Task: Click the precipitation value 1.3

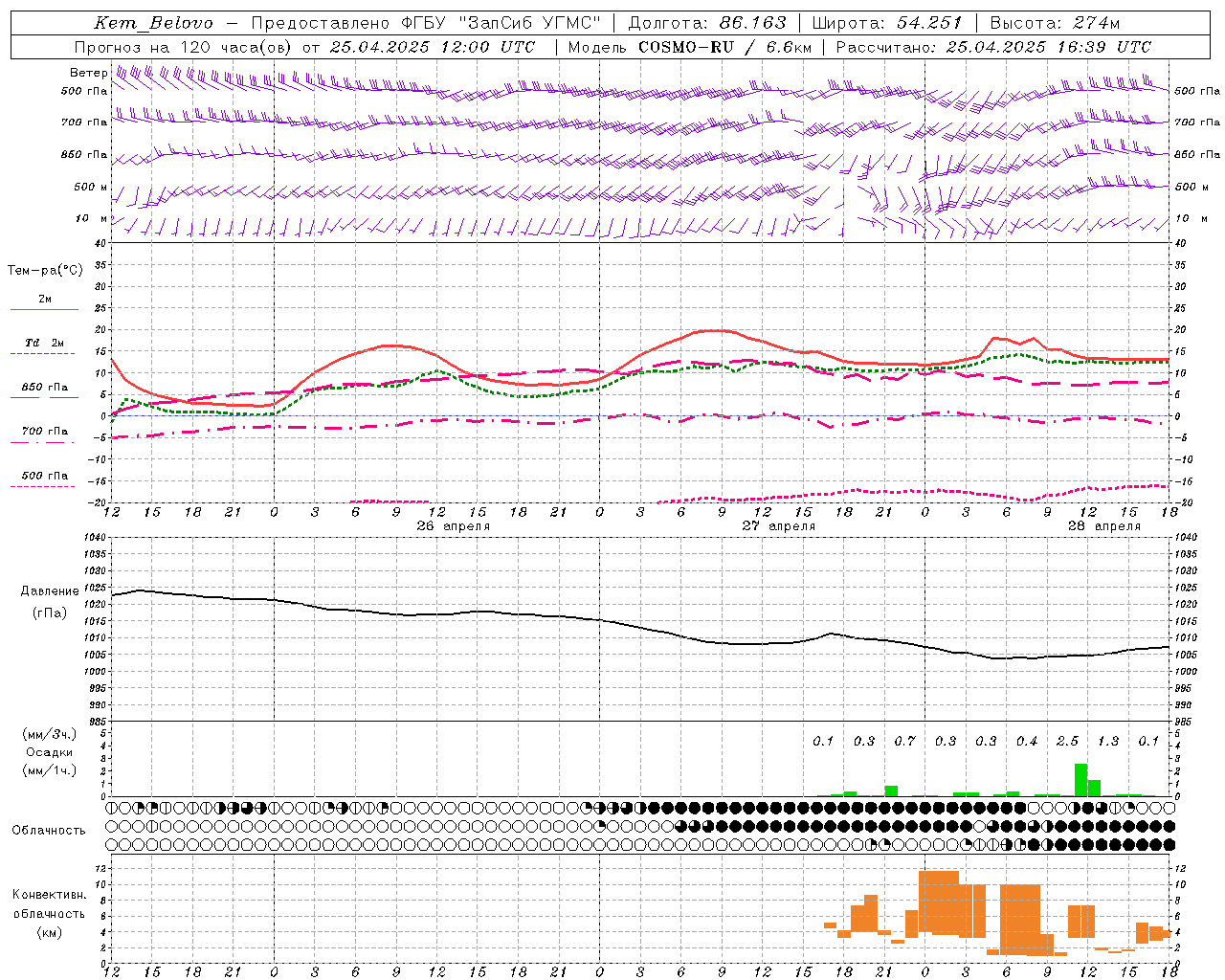Action: (x=1108, y=741)
